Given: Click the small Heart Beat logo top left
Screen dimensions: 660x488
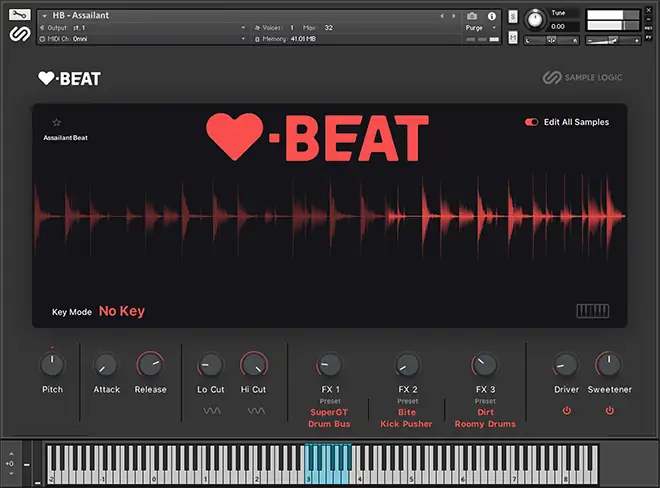Looking at the screenshot, I should coord(69,78).
